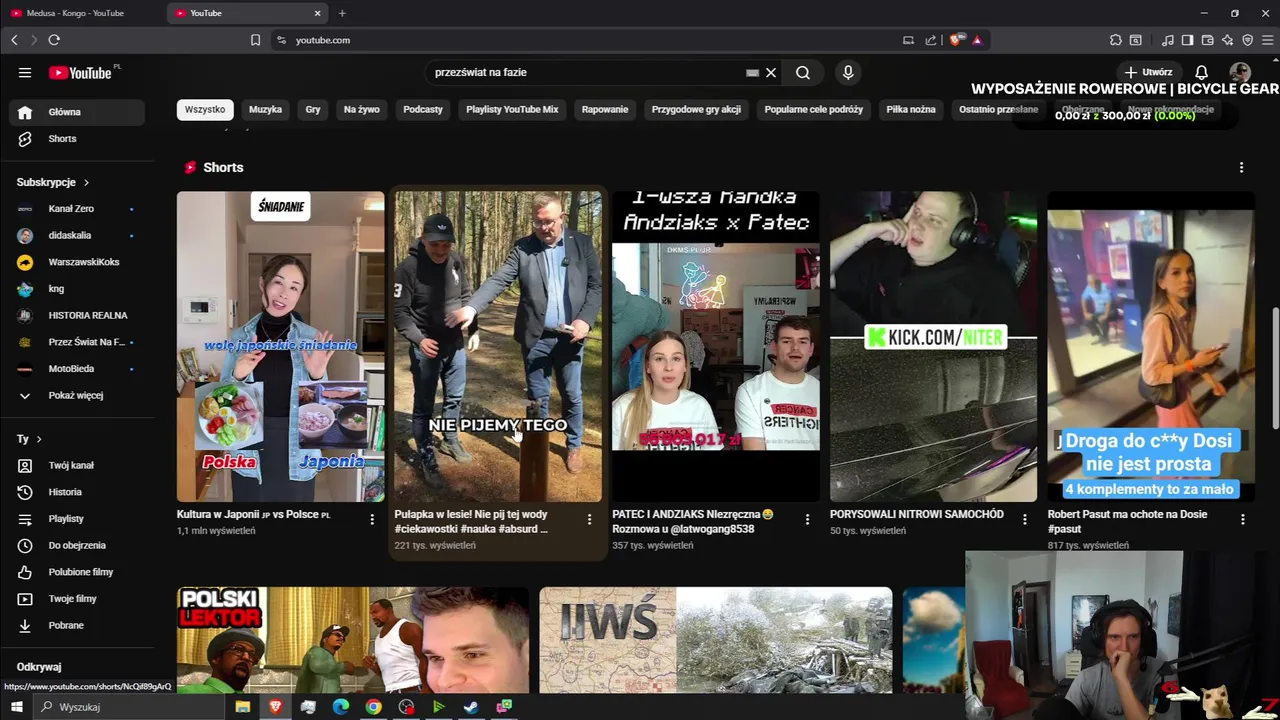Select Popularne cele podróży chip
Screen dimensions: 1280x720
pyautogui.click(x=814, y=109)
